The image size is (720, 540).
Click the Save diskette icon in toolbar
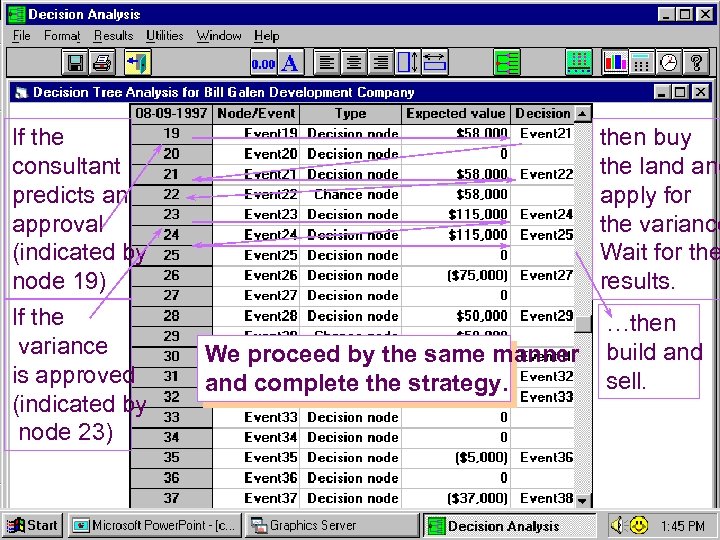tap(75, 62)
